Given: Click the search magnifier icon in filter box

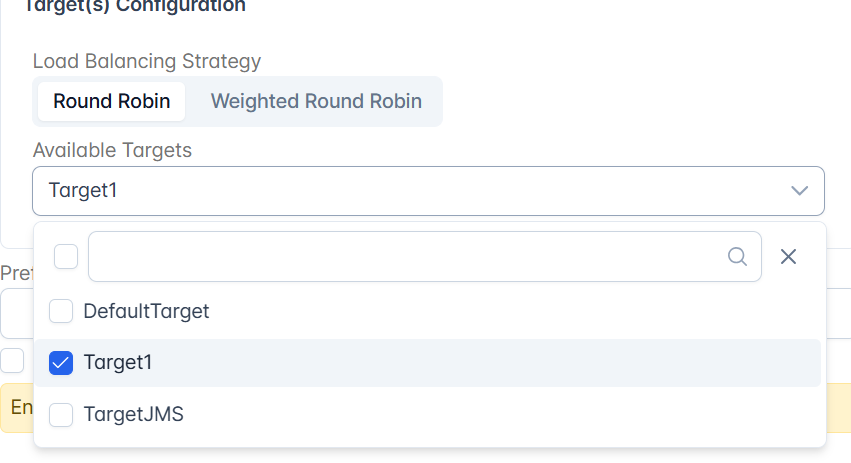Looking at the screenshot, I should (737, 256).
